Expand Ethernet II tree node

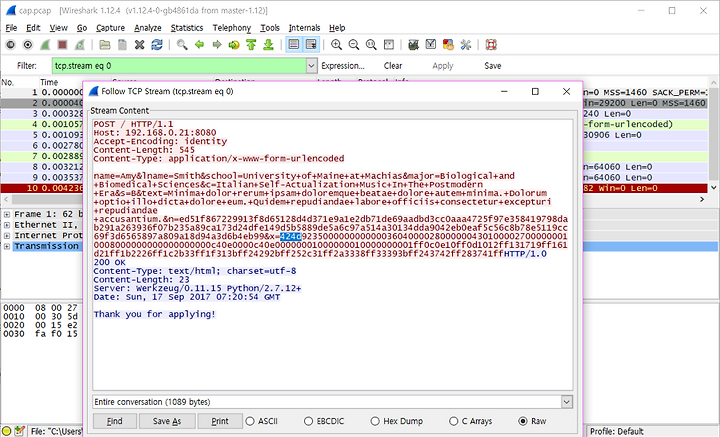point(7,225)
